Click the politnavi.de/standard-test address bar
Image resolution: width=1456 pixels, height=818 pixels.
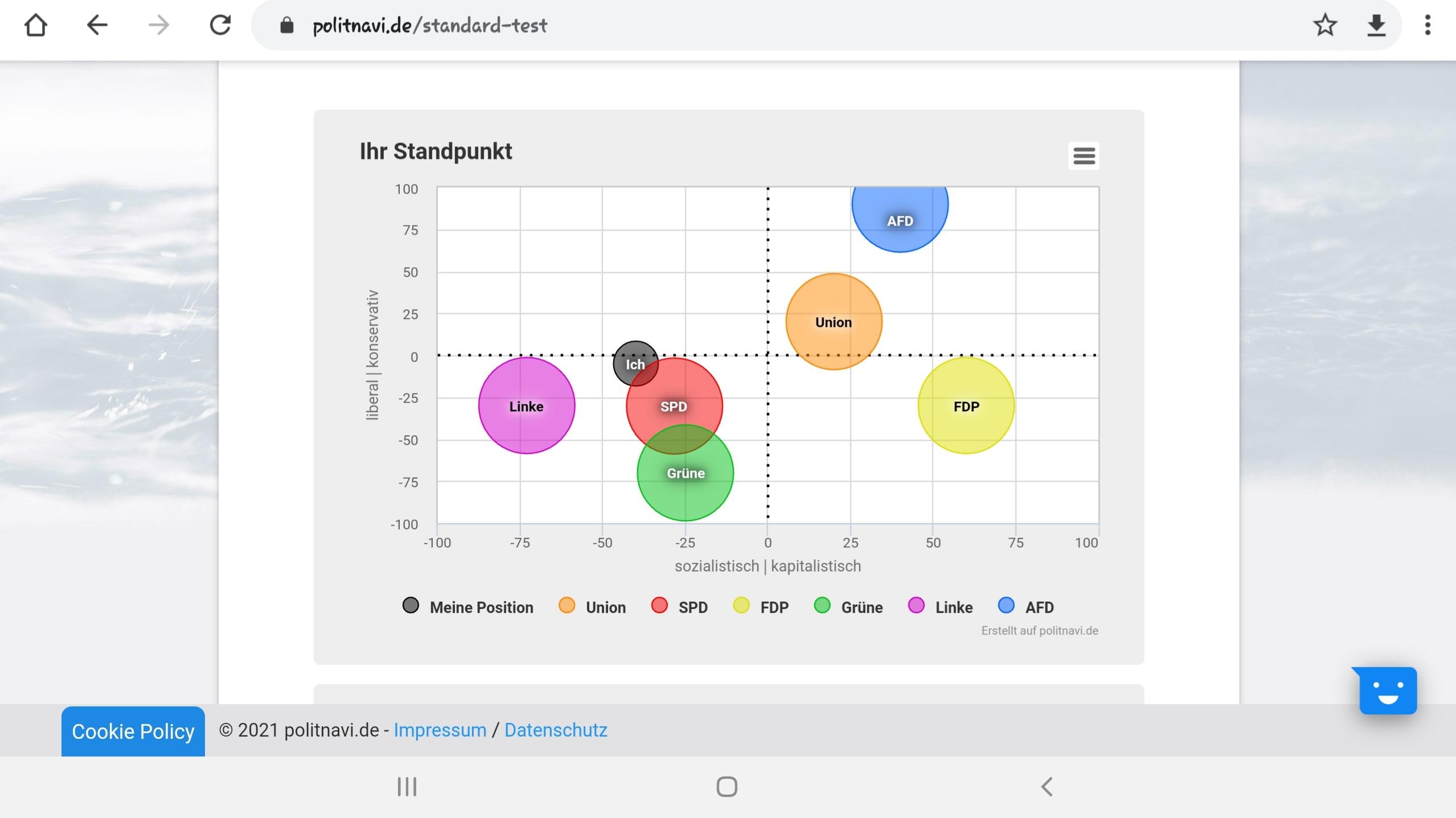(x=826, y=25)
